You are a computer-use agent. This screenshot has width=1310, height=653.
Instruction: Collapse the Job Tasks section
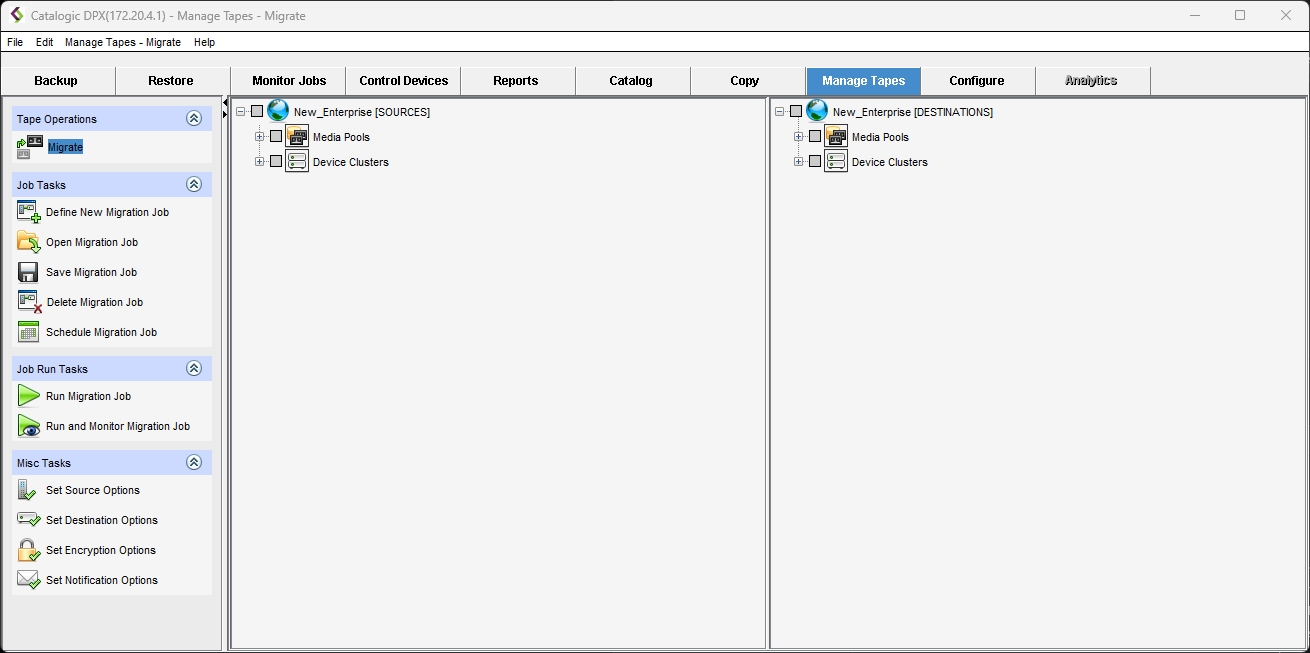pos(194,184)
